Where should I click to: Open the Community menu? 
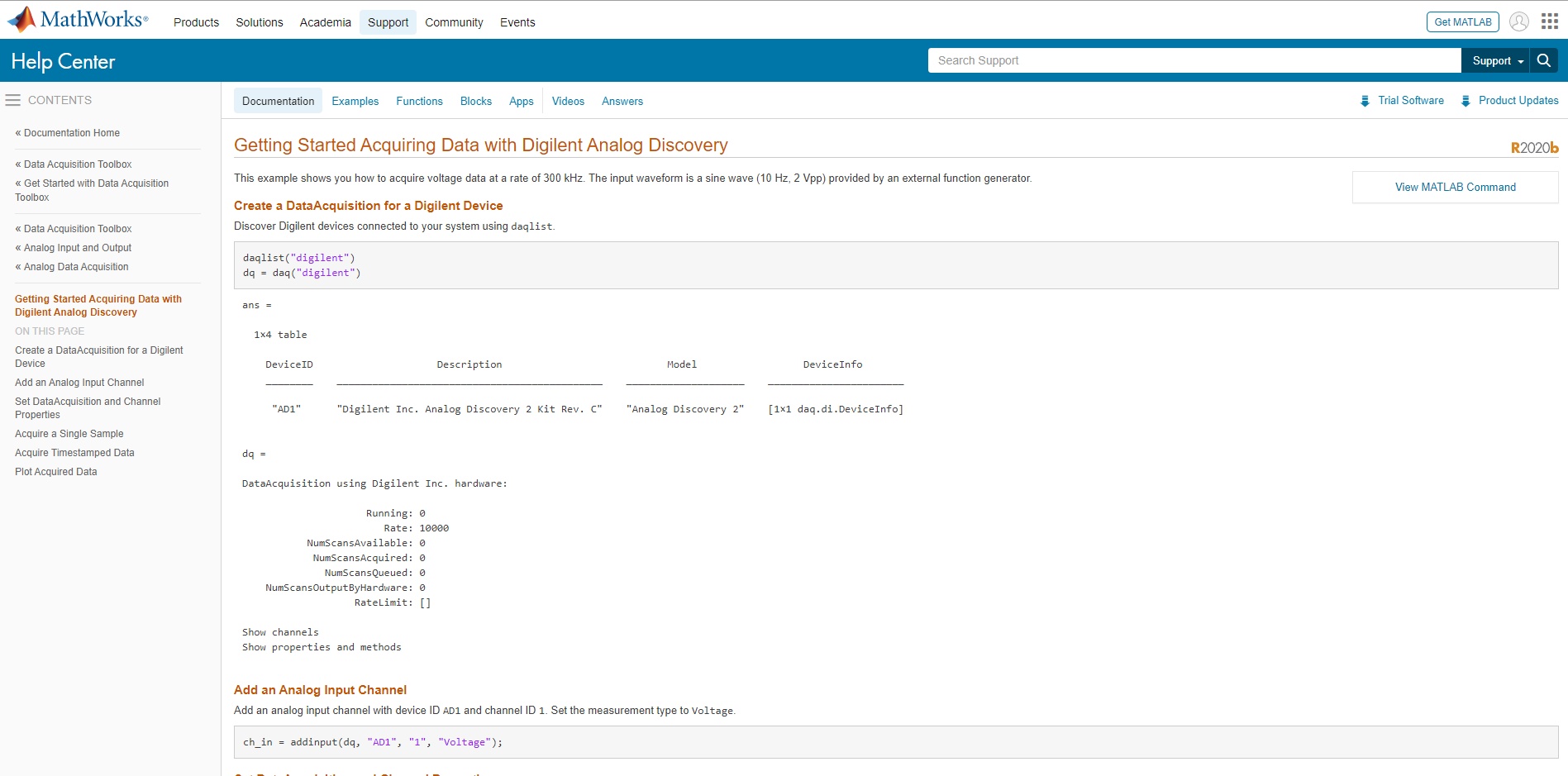(x=454, y=22)
